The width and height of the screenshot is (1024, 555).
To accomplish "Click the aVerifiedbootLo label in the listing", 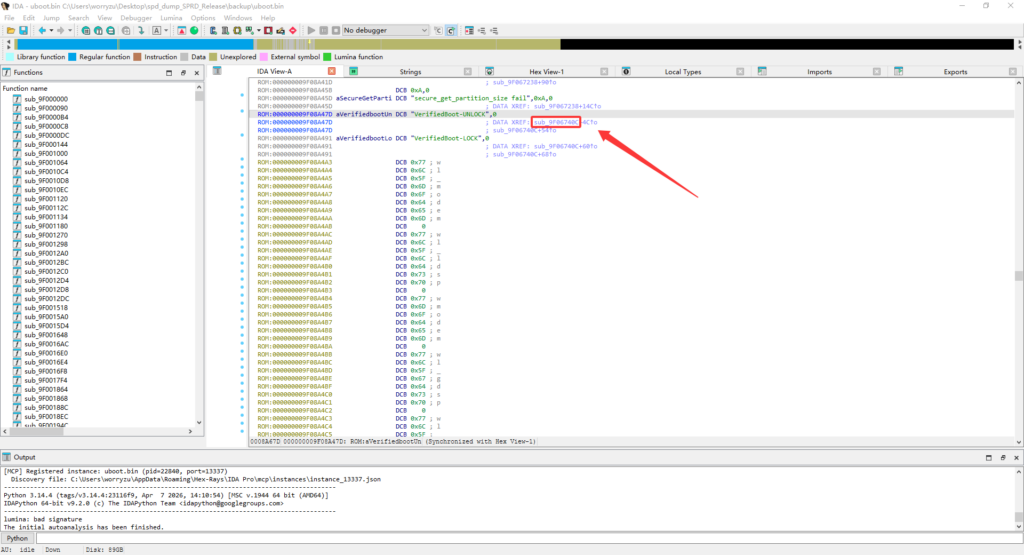I will 364,138.
